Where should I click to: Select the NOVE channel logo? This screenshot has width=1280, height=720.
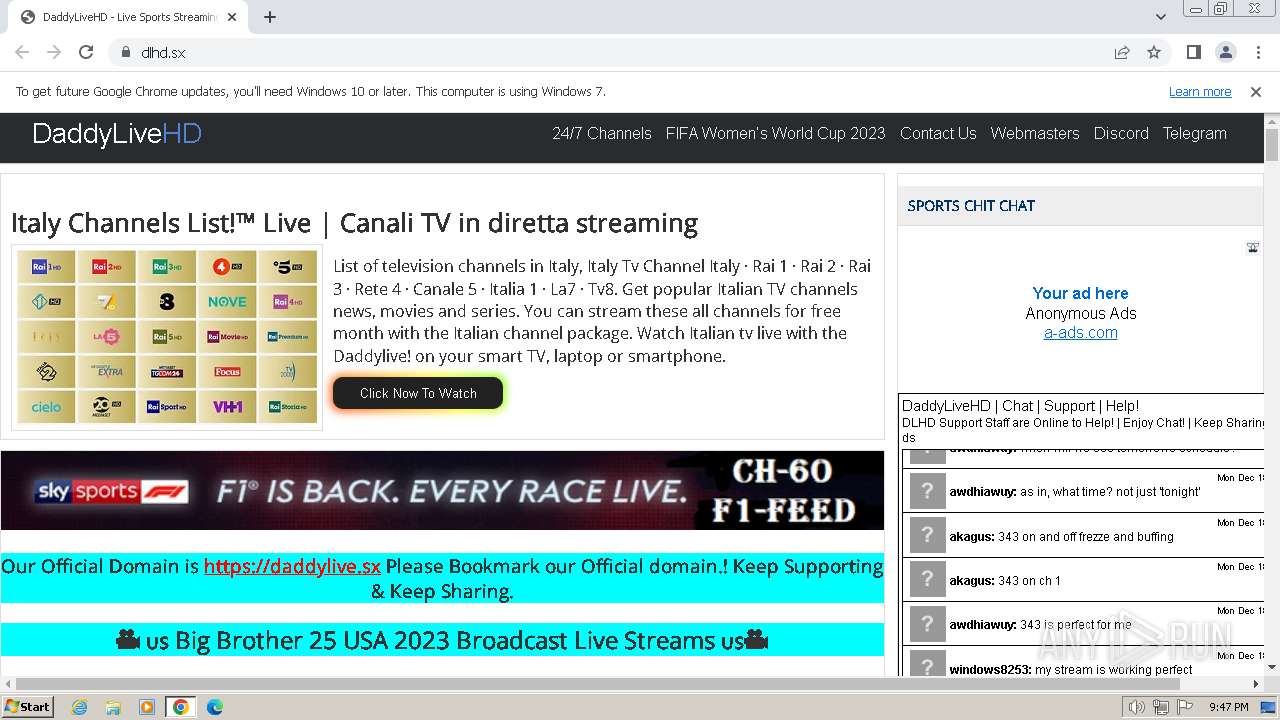tap(227, 302)
